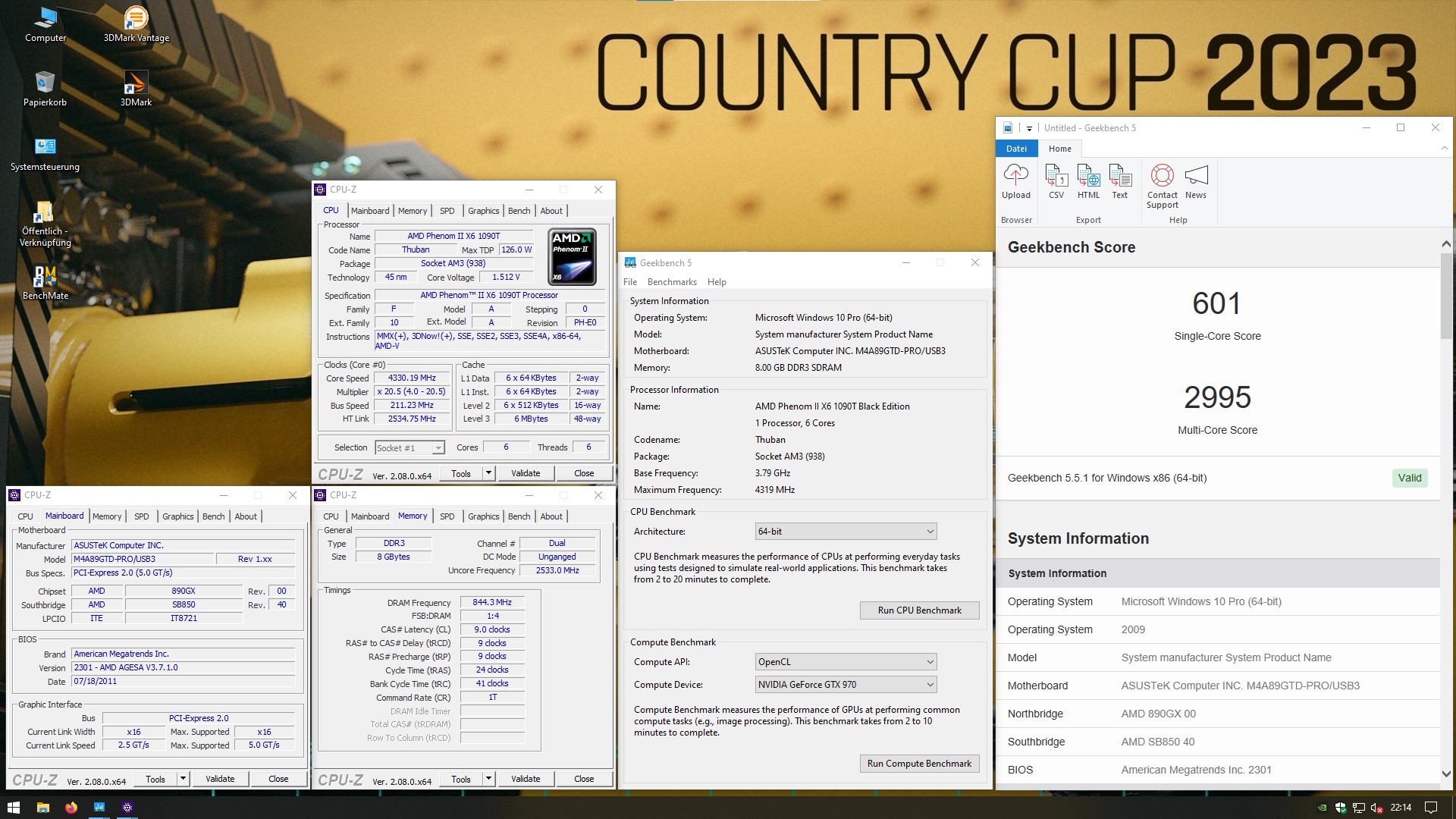Open Contact Support in Geekbench ribbon
1456x819 pixels.
(1163, 187)
